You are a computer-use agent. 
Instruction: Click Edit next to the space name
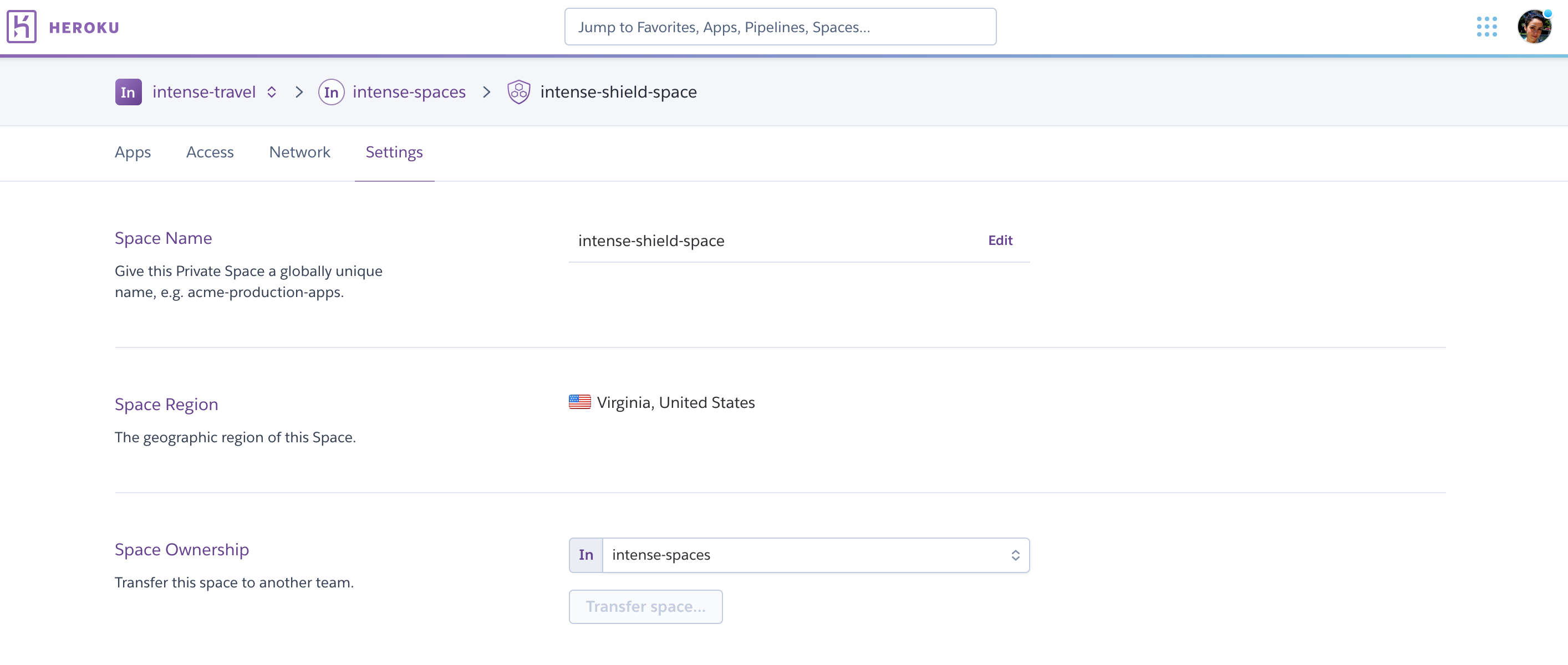pos(1000,241)
